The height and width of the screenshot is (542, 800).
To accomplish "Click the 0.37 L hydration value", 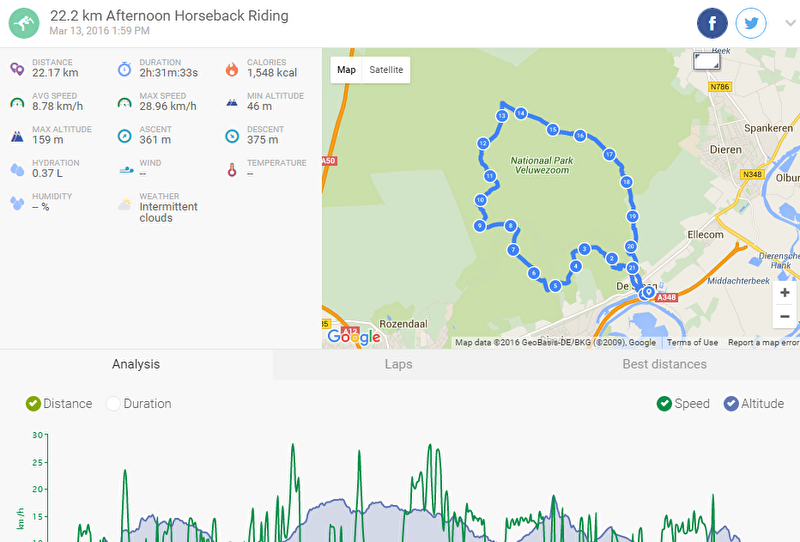I will click(47, 174).
